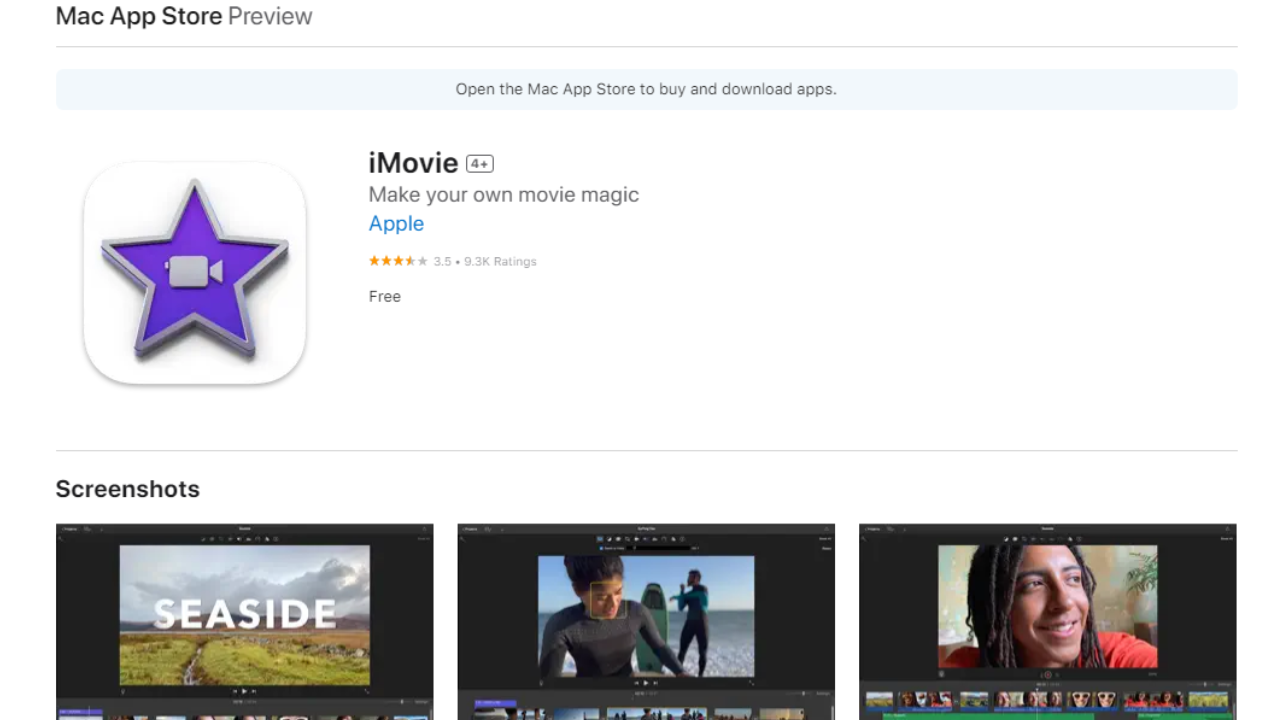This screenshot has width=1280, height=720.
Task: Click the "Open the Mac App Store" banner
Action: [x=646, y=89]
